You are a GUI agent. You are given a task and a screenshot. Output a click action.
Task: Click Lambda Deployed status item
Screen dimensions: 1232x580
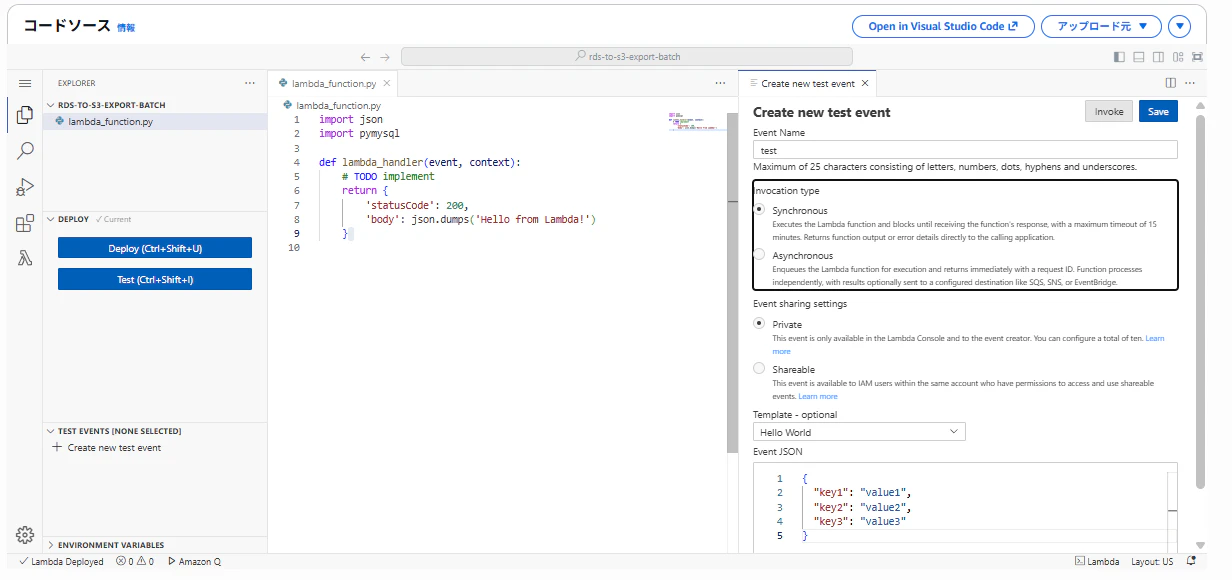pyautogui.click(x=61, y=562)
